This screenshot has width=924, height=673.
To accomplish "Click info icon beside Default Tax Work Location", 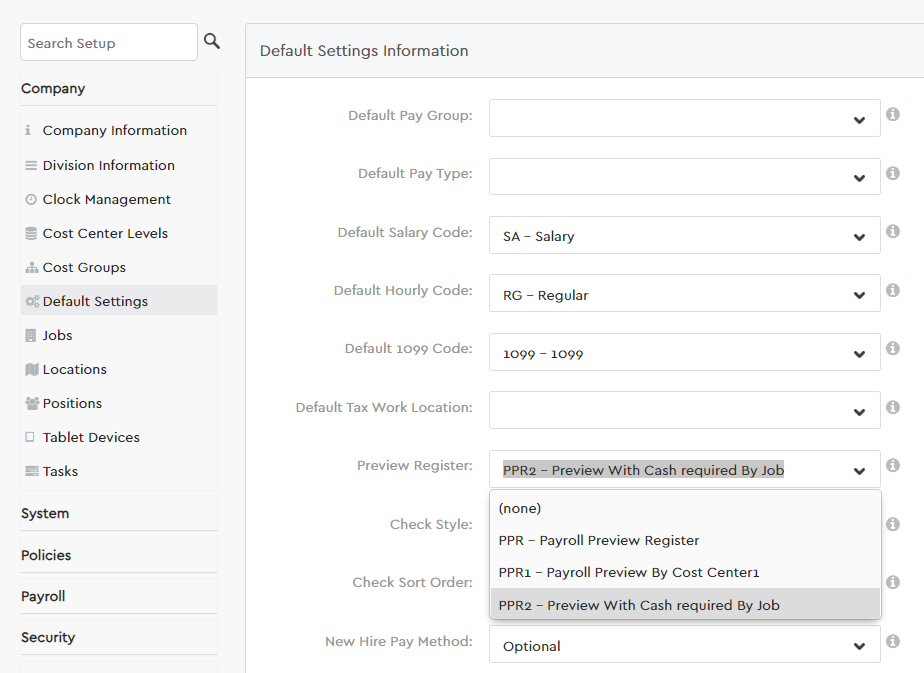I will tap(893, 408).
